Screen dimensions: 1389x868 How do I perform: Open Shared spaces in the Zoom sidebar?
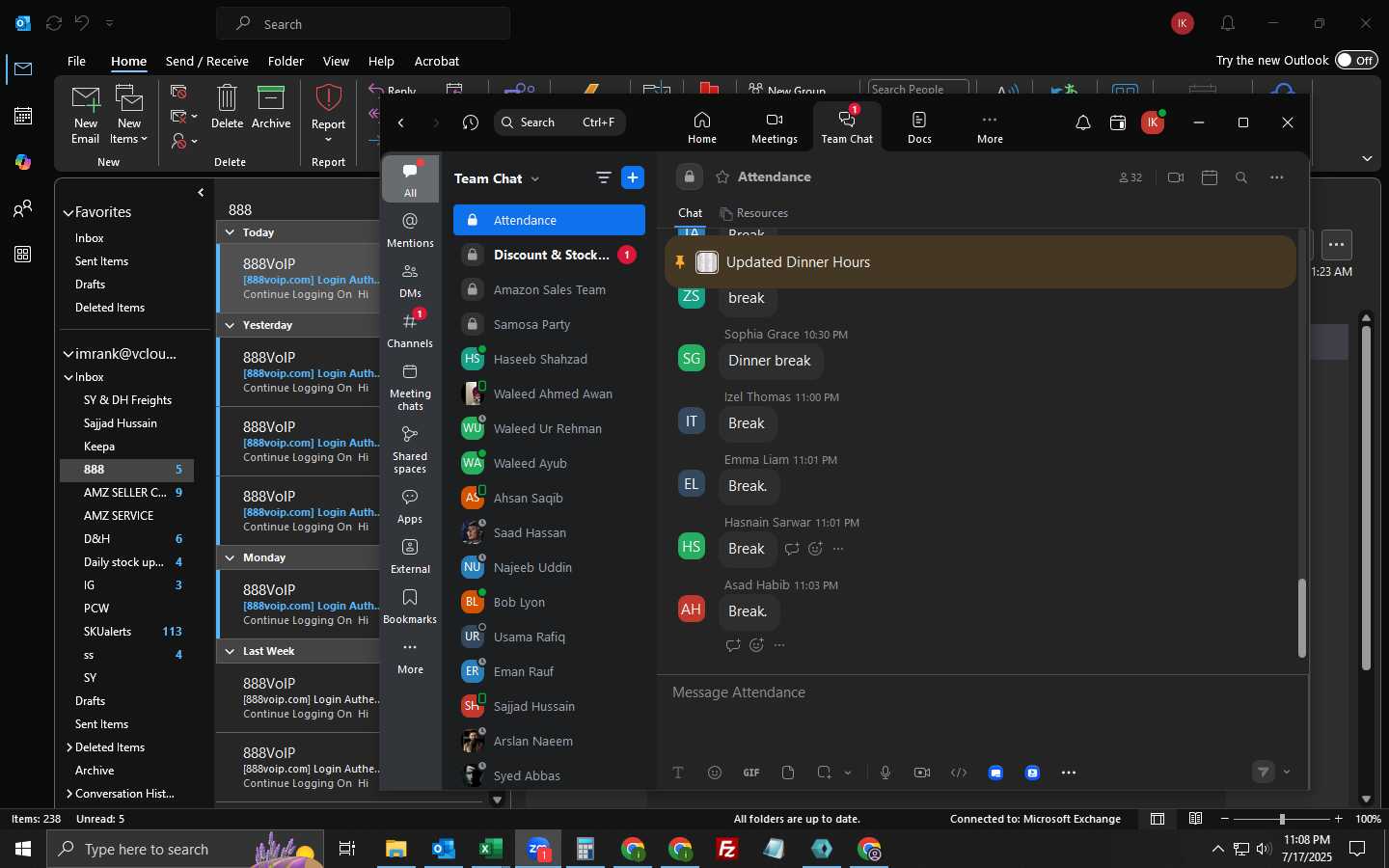click(410, 449)
